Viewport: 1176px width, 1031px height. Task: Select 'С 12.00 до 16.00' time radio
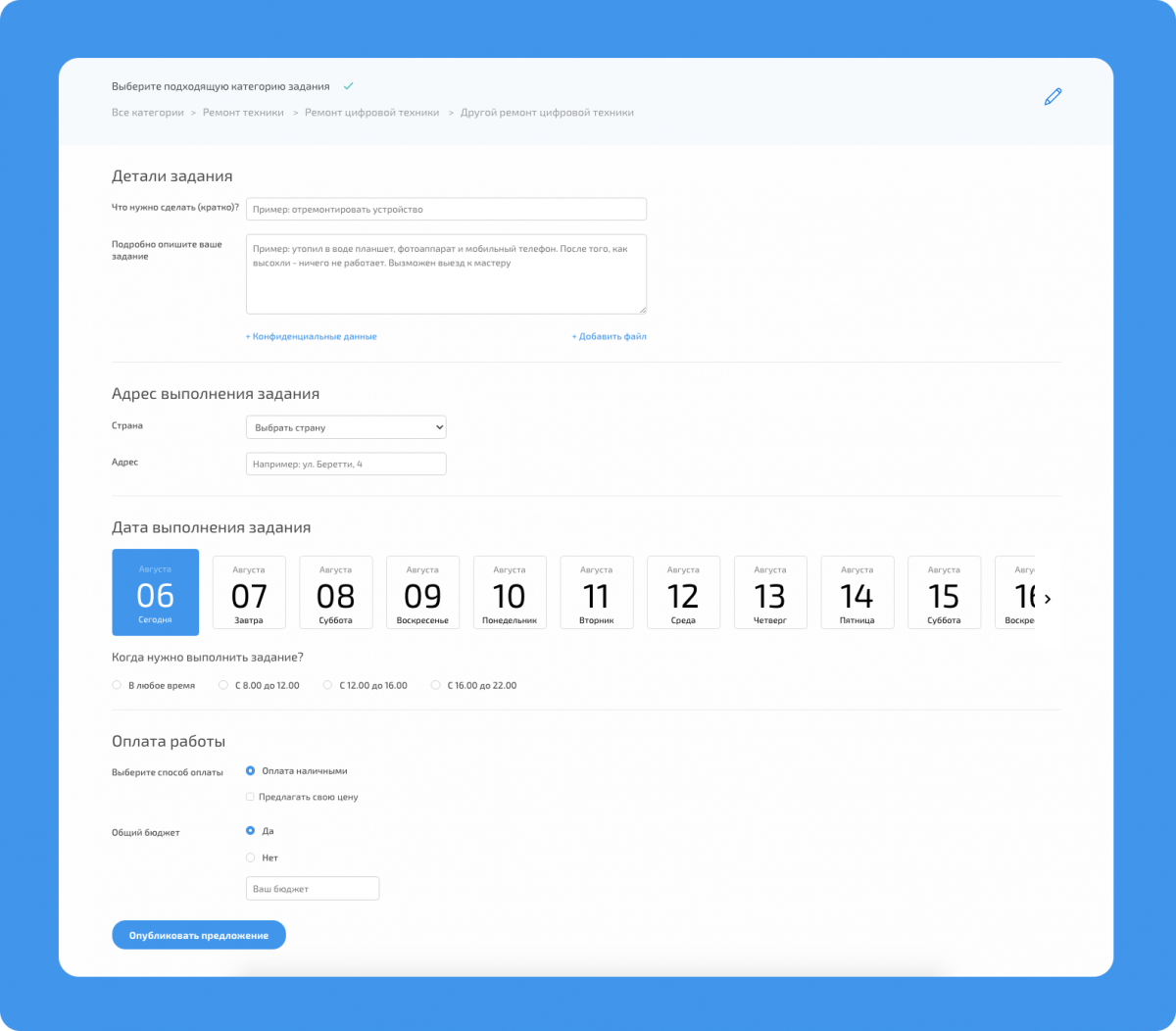(327, 685)
